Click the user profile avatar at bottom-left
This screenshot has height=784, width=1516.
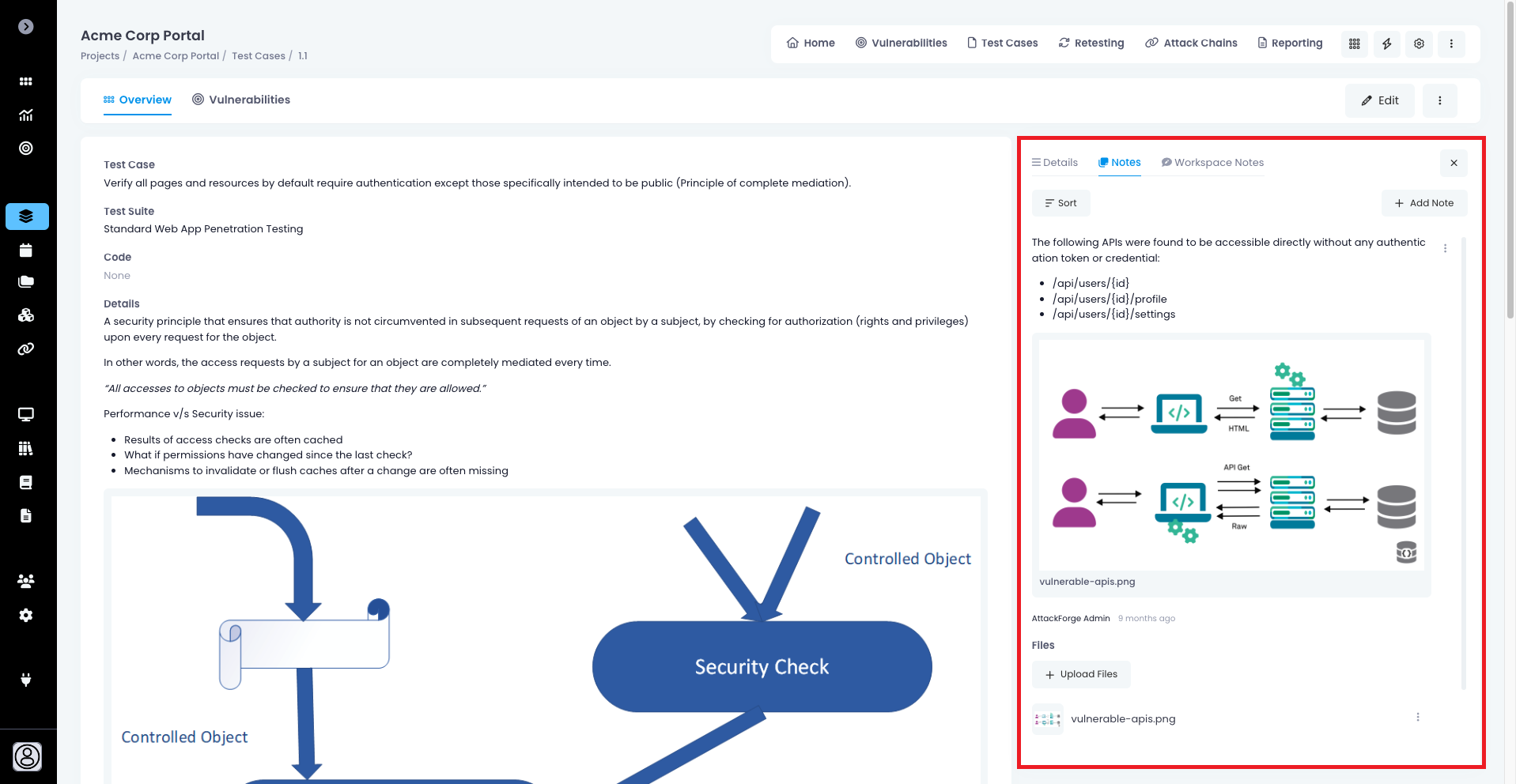[27, 756]
